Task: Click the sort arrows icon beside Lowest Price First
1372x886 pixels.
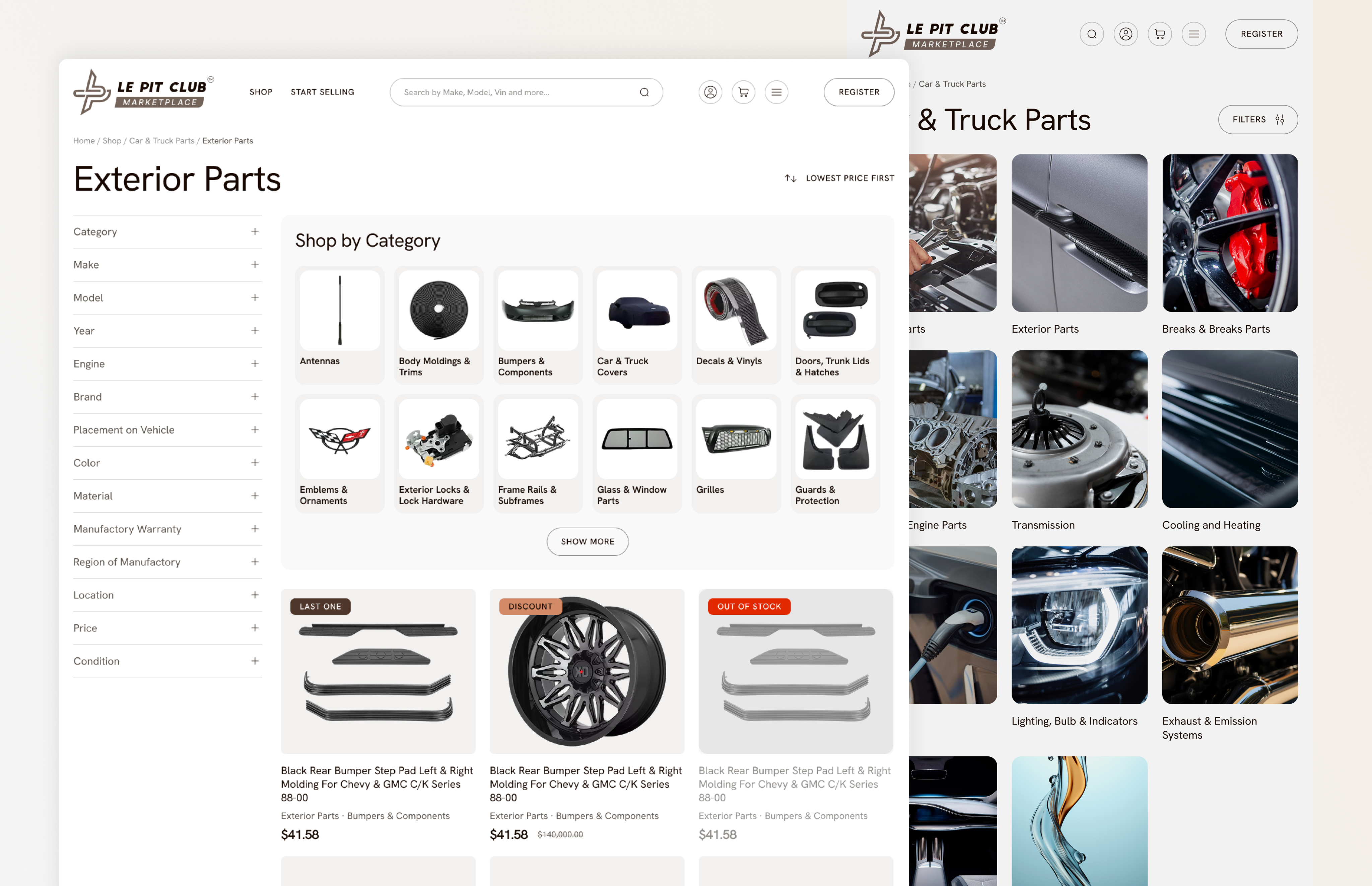Action: (x=791, y=178)
